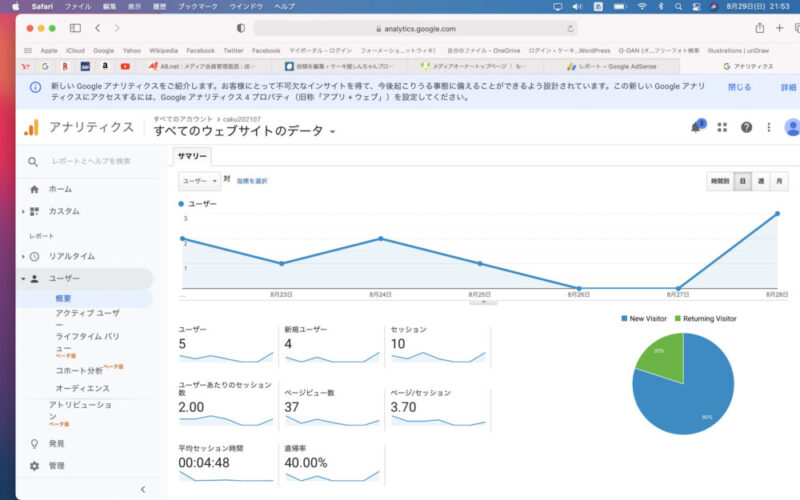Switch to the pinned YouTube tab

[x=125, y=66]
